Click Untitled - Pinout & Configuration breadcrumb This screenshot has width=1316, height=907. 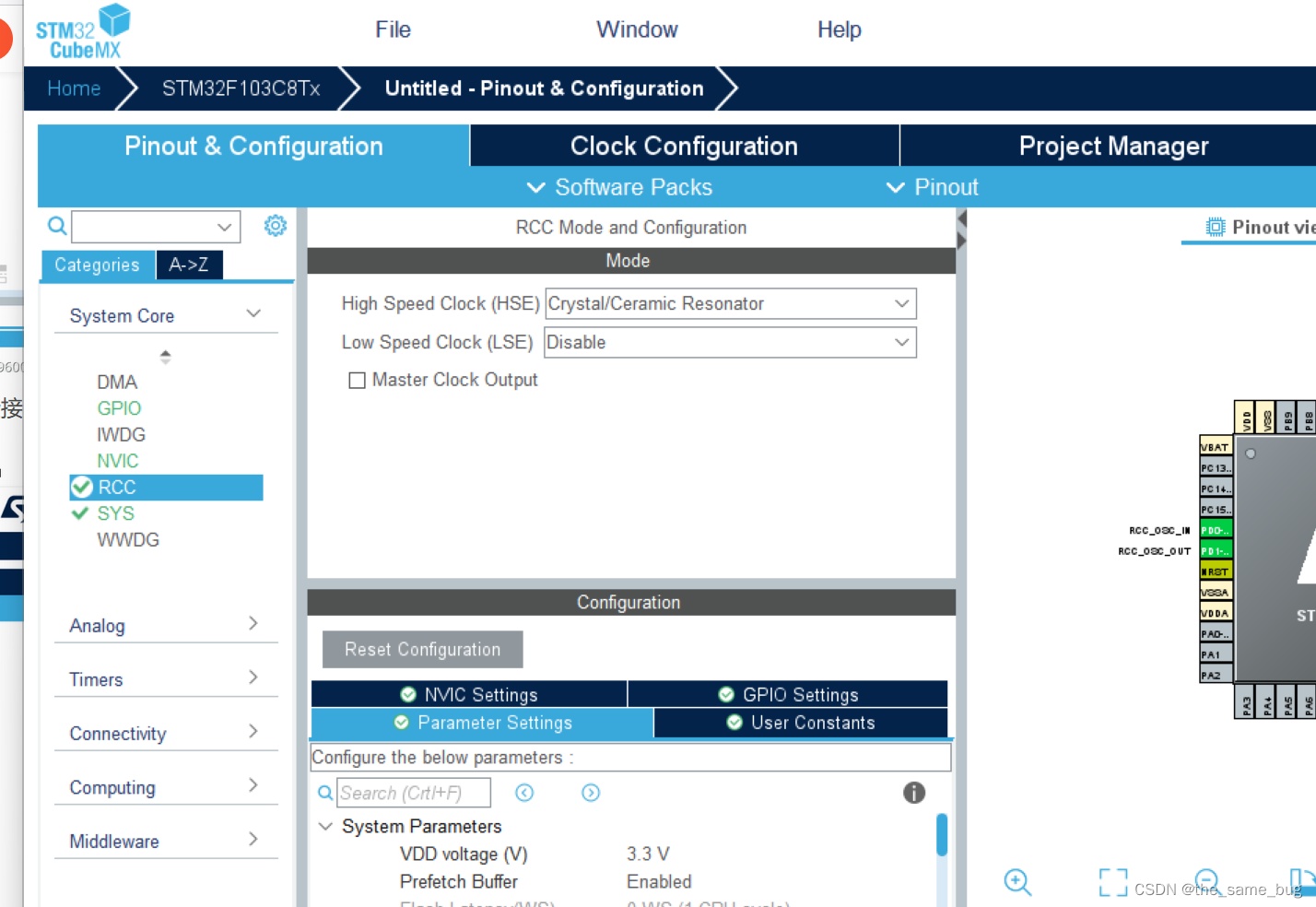point(544,88)
